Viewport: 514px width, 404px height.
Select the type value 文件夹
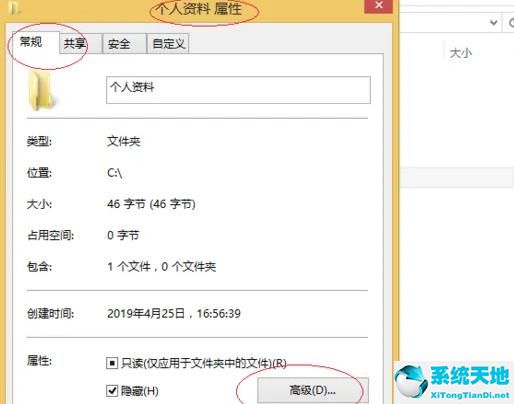[x=124, y=141]
